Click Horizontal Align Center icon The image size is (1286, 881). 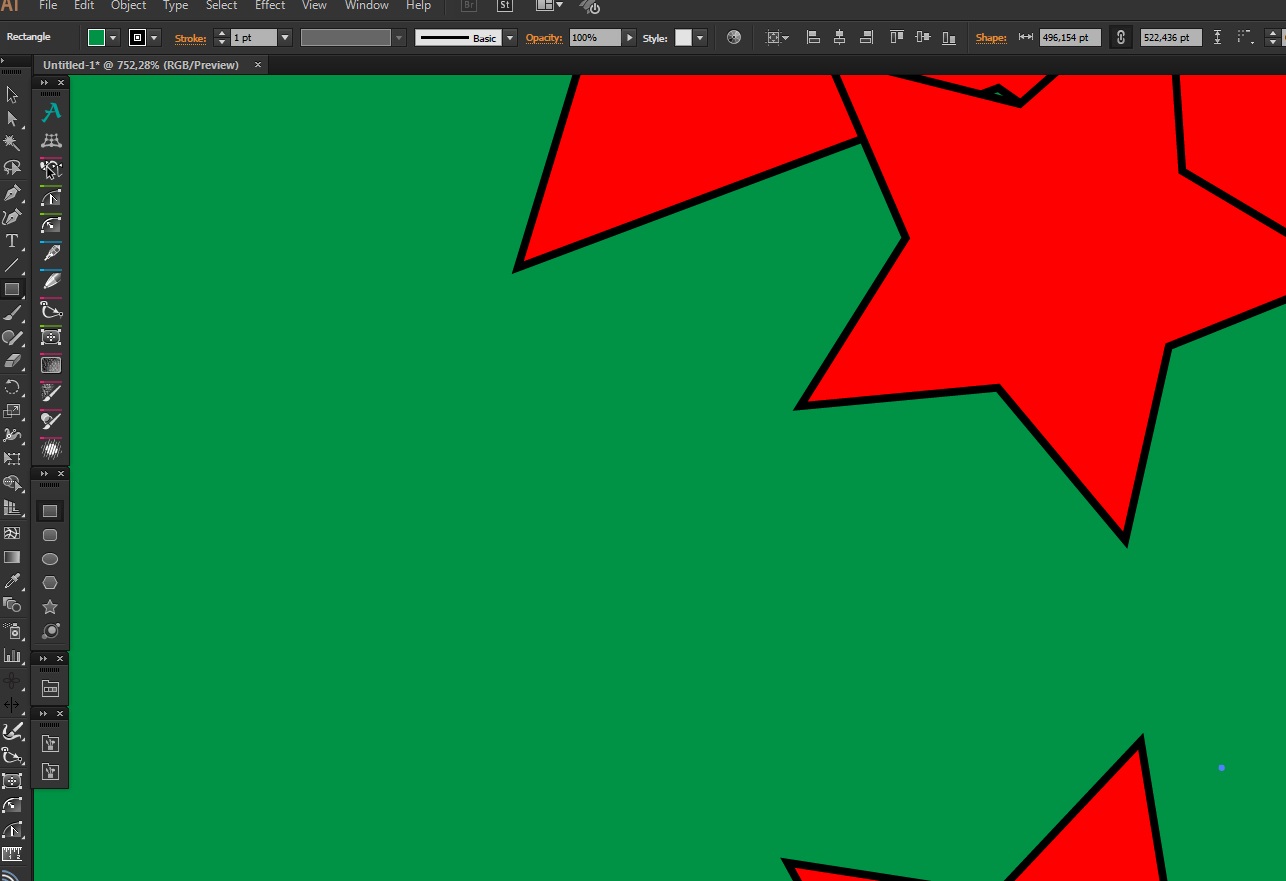[839, 37]
